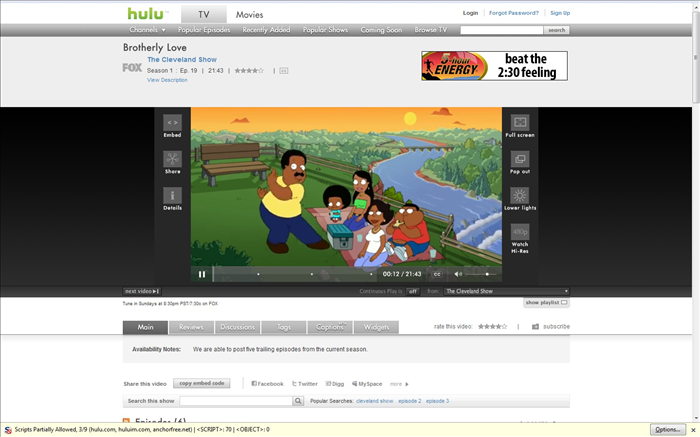
Task: Open Recently Added in the nav bar
Action: tap(266, 30)
